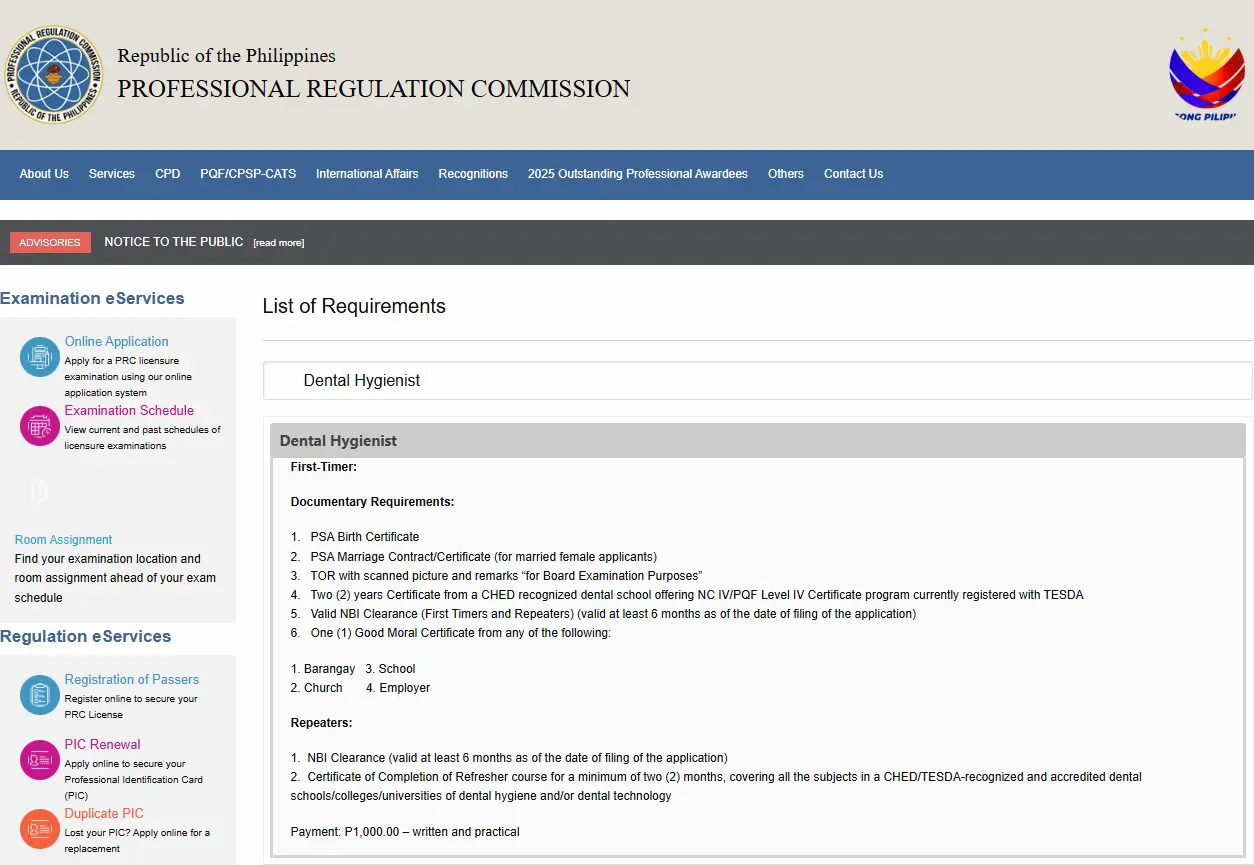Click NOTICE TO THE PUBLIC ticker text

tap(174, 242)
